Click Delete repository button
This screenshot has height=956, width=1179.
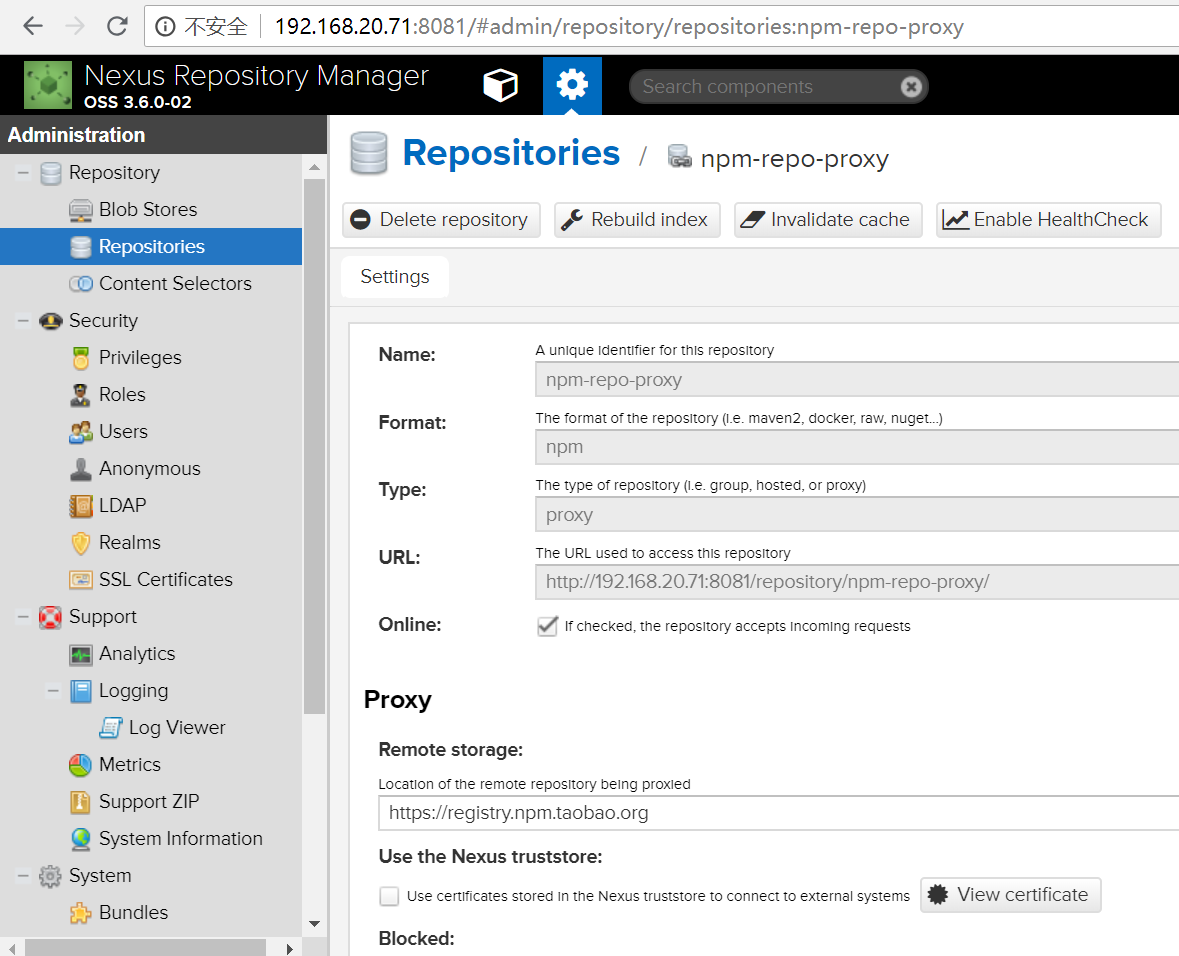(441, 220)
